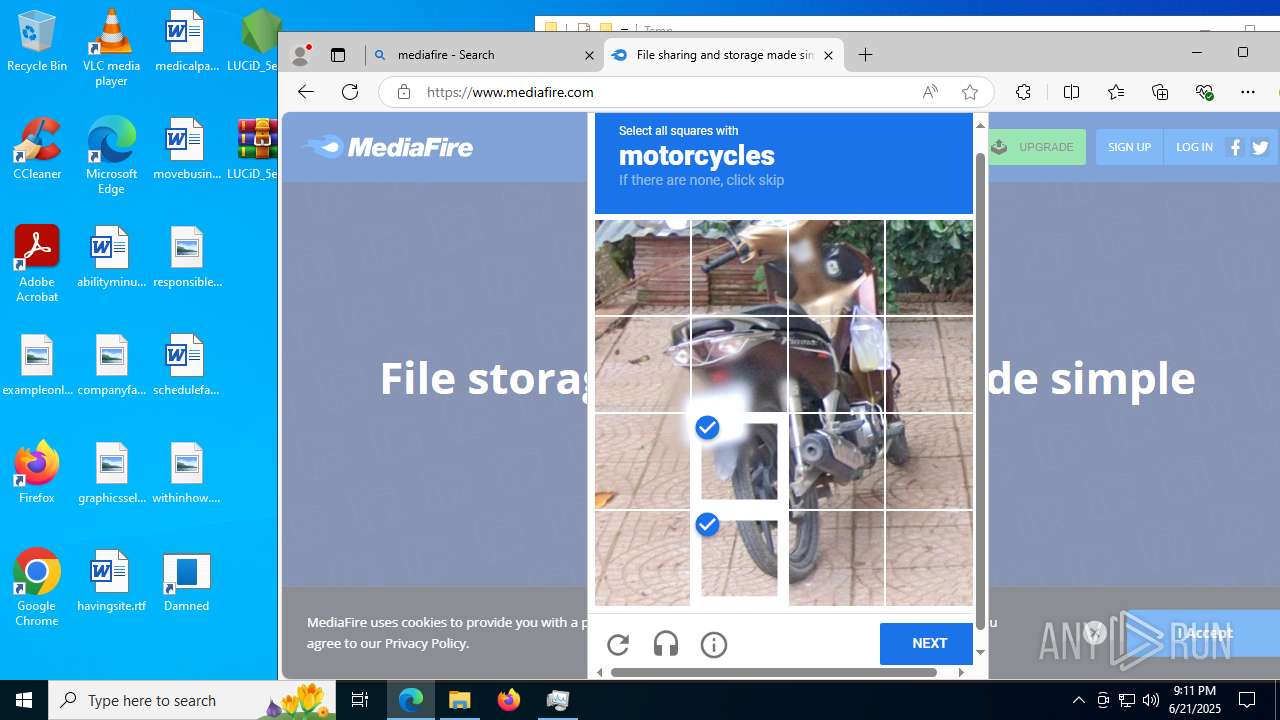Select havingsite.rtf desktop file
The image size is (1280, 720).
coord(111,581)
